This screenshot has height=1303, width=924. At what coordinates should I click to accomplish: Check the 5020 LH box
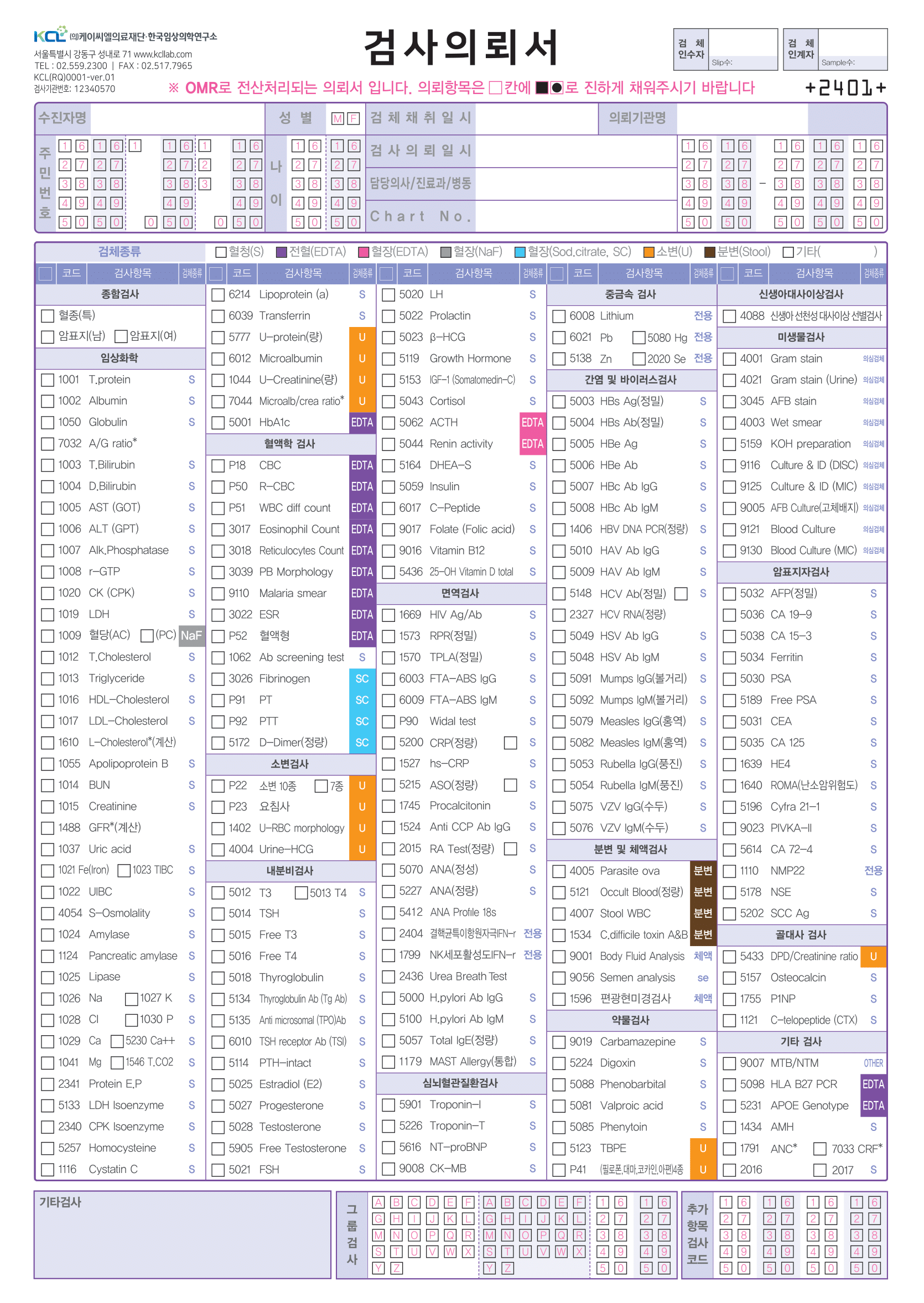[388, 295]
